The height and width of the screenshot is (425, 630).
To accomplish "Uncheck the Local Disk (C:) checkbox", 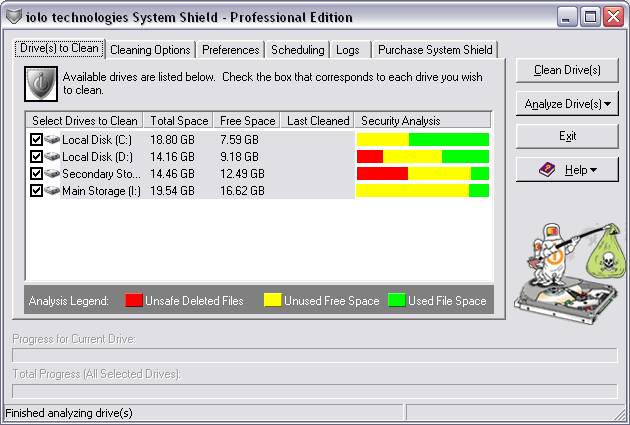I will click(x=36, y=139).
